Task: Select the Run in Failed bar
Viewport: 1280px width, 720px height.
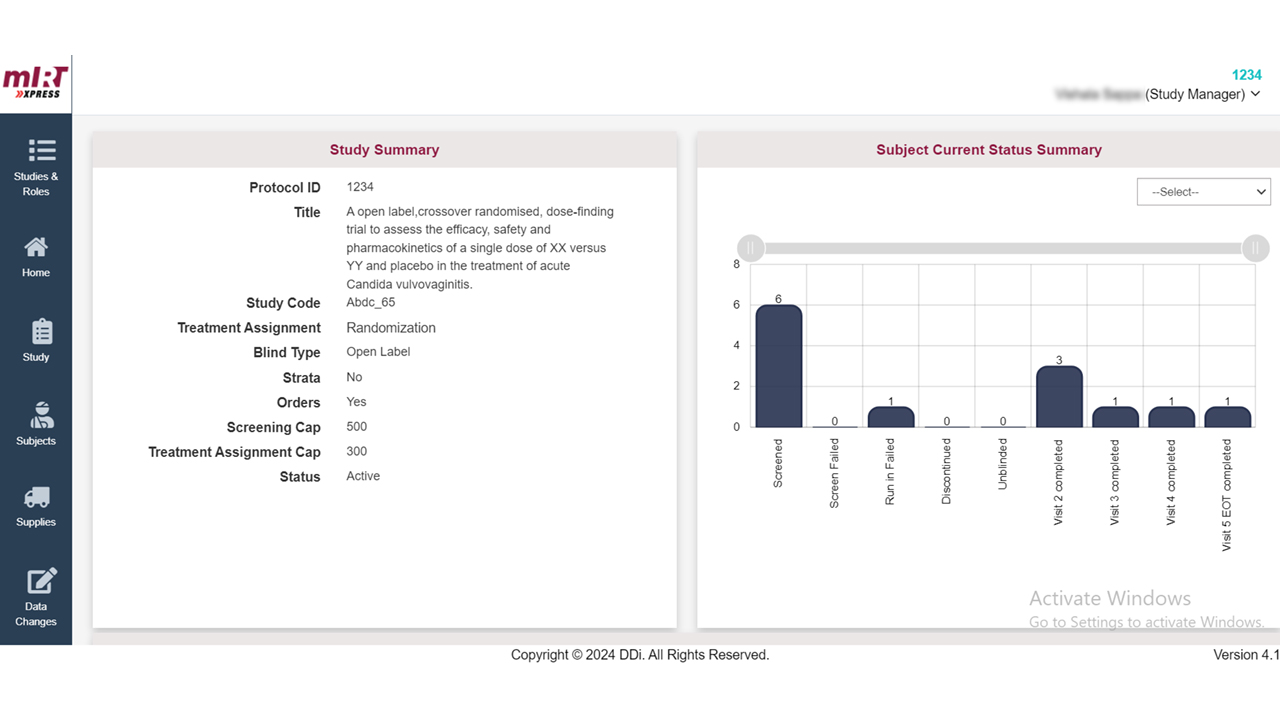Action: pos(890,417)
